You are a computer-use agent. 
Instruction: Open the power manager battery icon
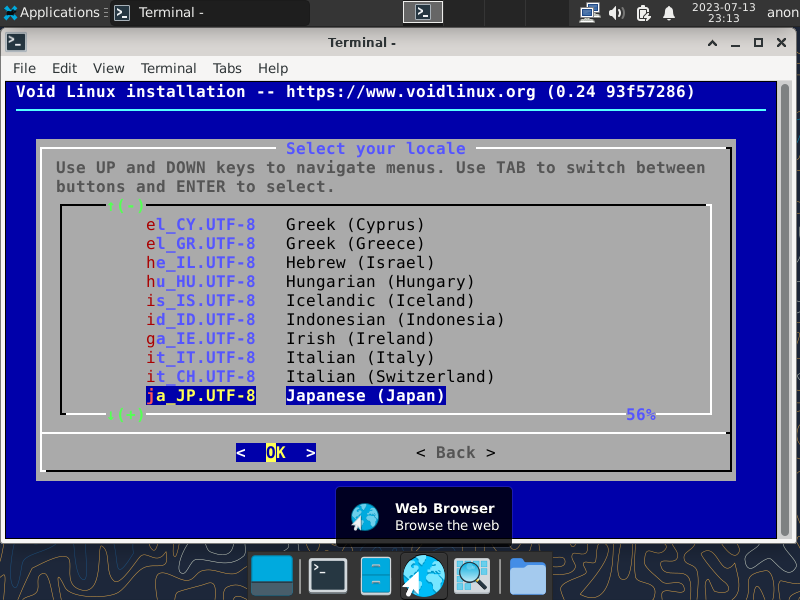pos(643,12)
